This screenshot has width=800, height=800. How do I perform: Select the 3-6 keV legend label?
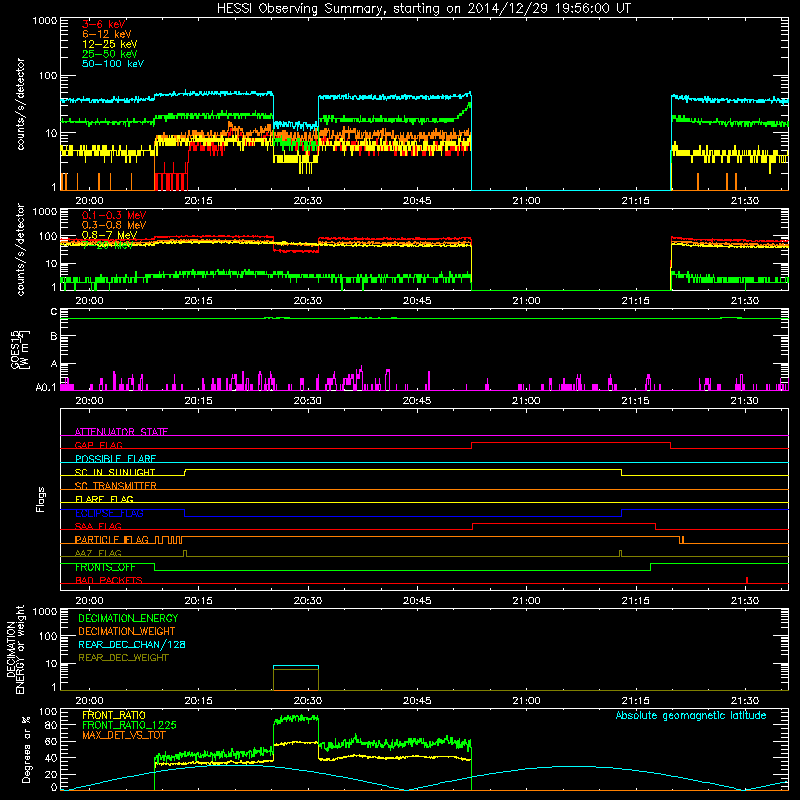[x=104, y=24]
